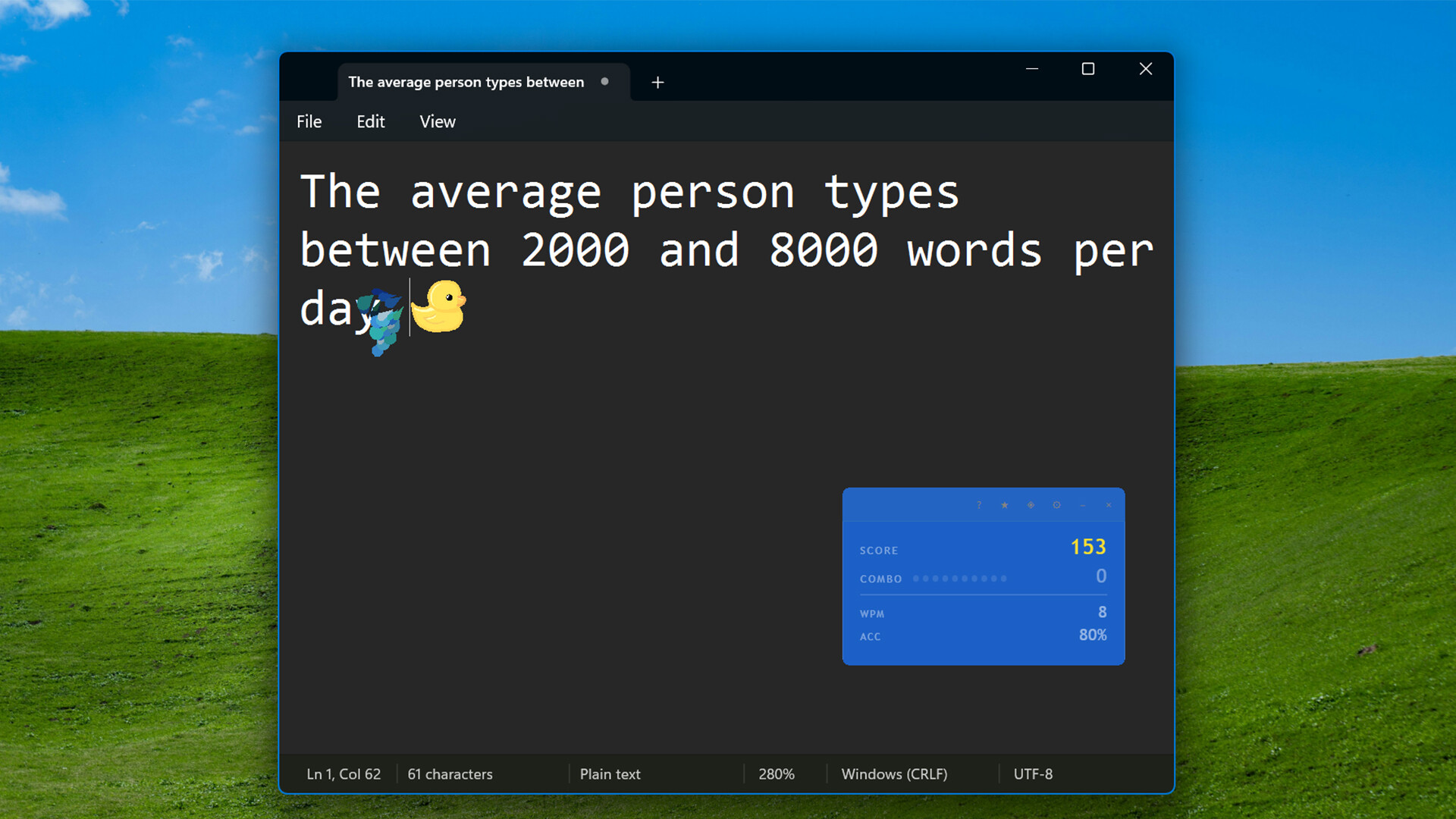The image size is (1456, 819).
Task: Click the number 8000 in the text
Action: (x=824, y=250)
